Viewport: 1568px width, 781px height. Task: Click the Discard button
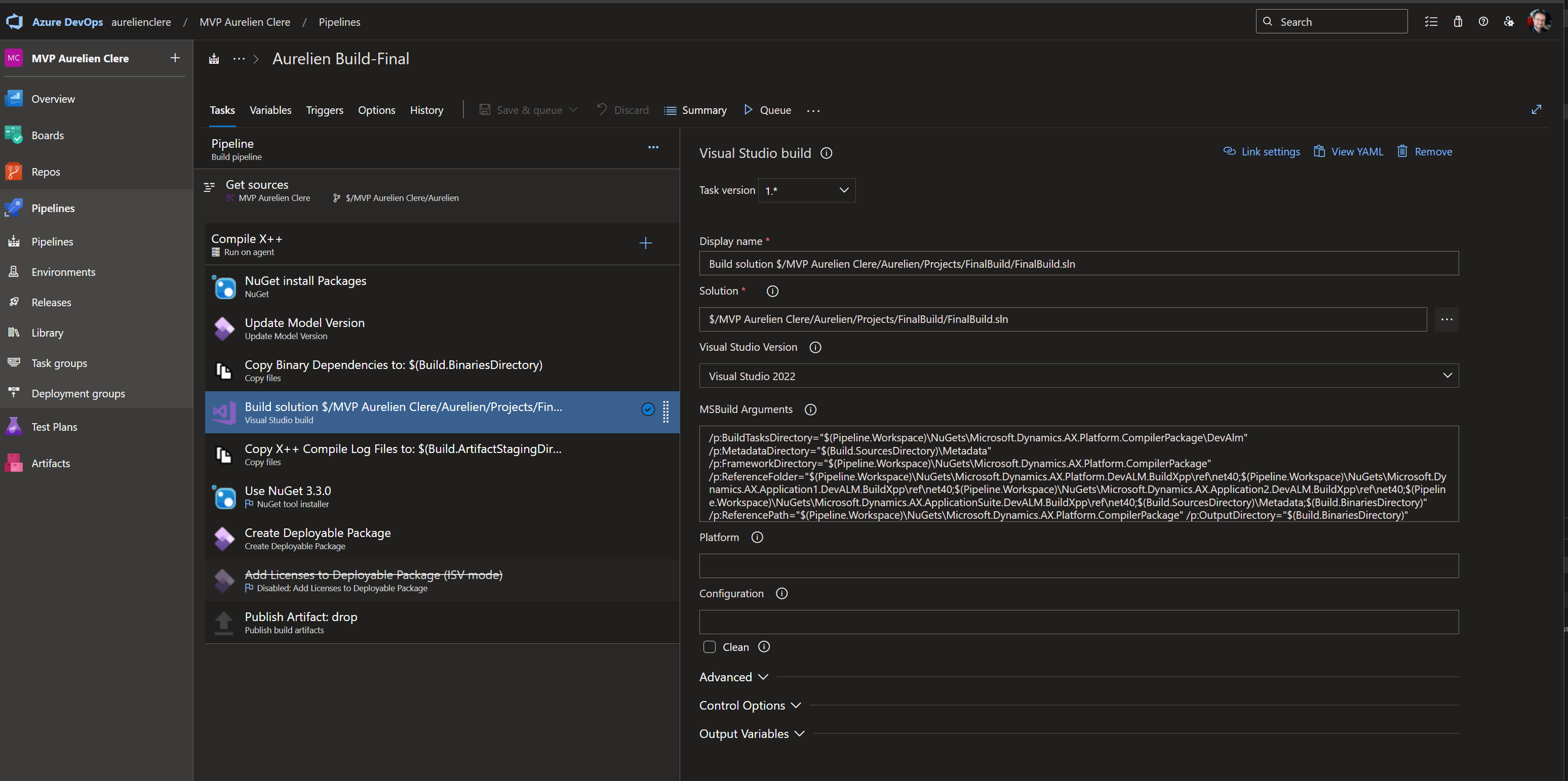[x=623, y=110]
